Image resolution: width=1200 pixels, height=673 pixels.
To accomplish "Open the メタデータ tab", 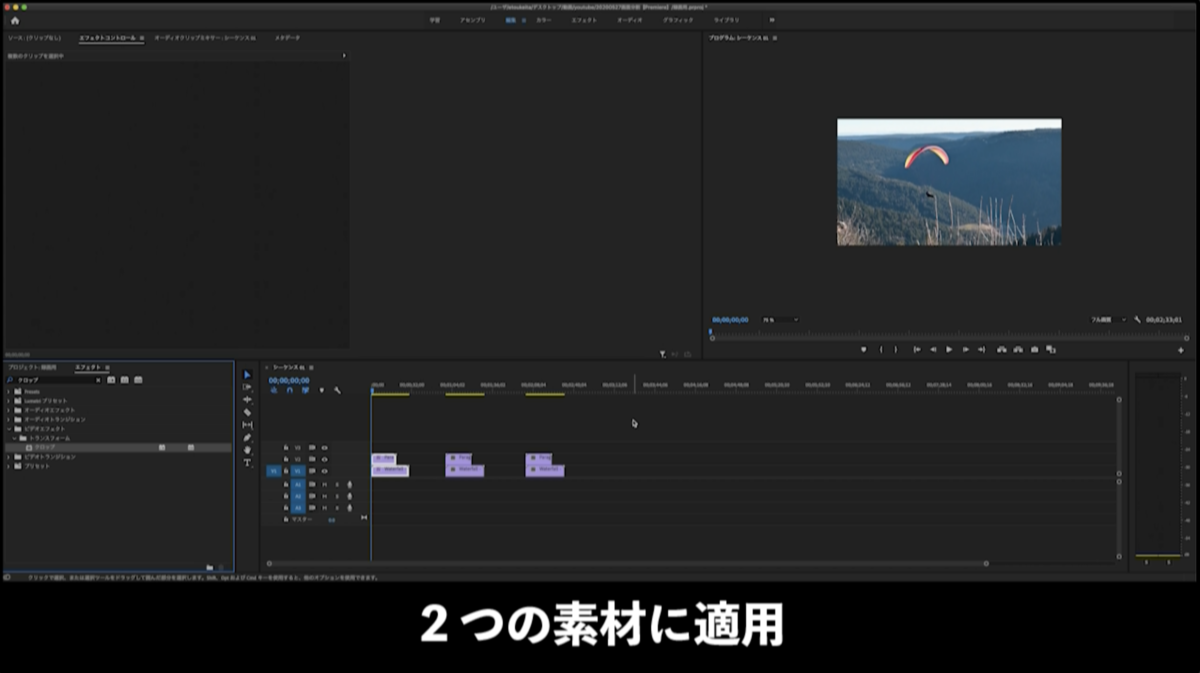I will pos(287,38).
